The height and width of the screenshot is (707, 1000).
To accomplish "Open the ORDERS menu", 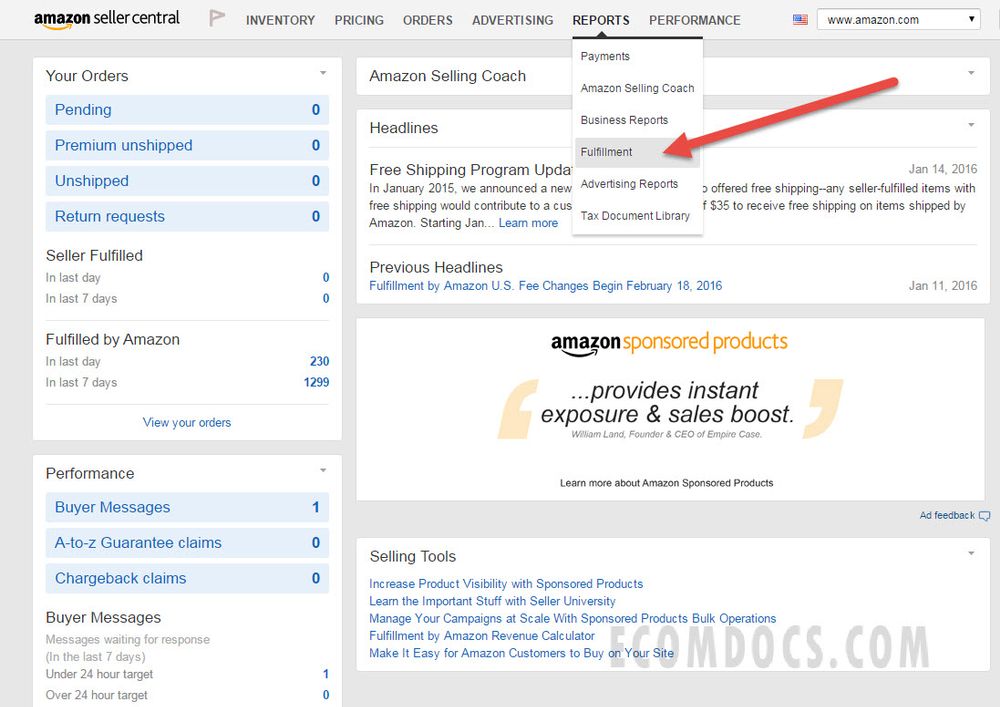I will [x=427, y=20].
